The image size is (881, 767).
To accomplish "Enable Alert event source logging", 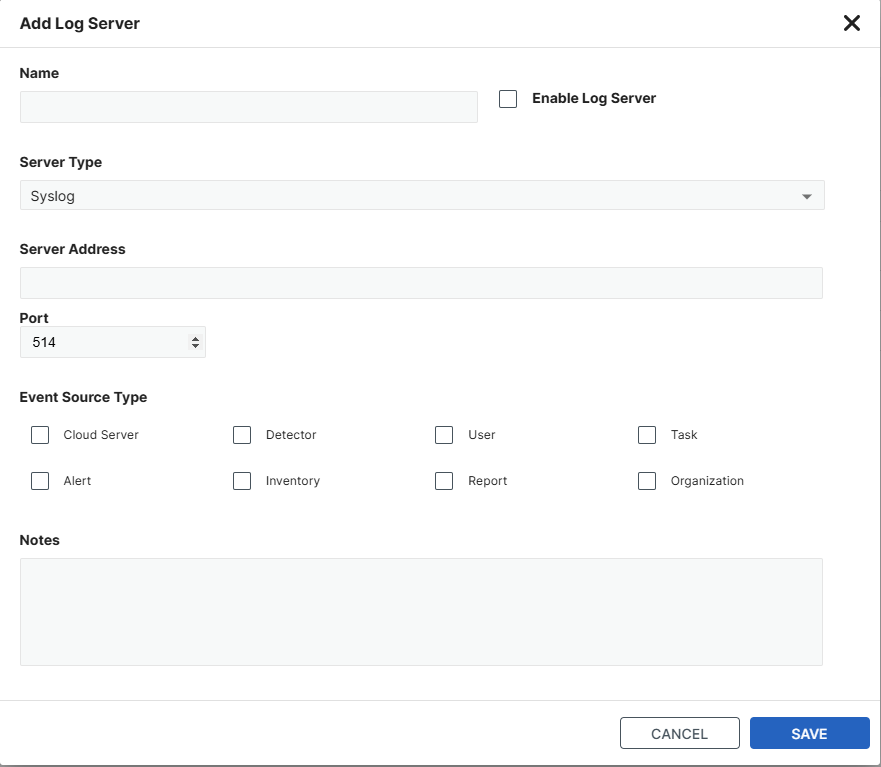I will [39, 481].
